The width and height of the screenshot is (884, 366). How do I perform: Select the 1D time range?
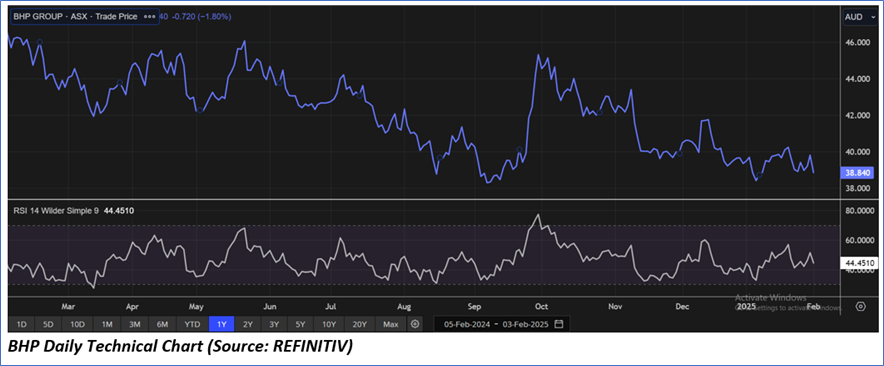[21, 324]
